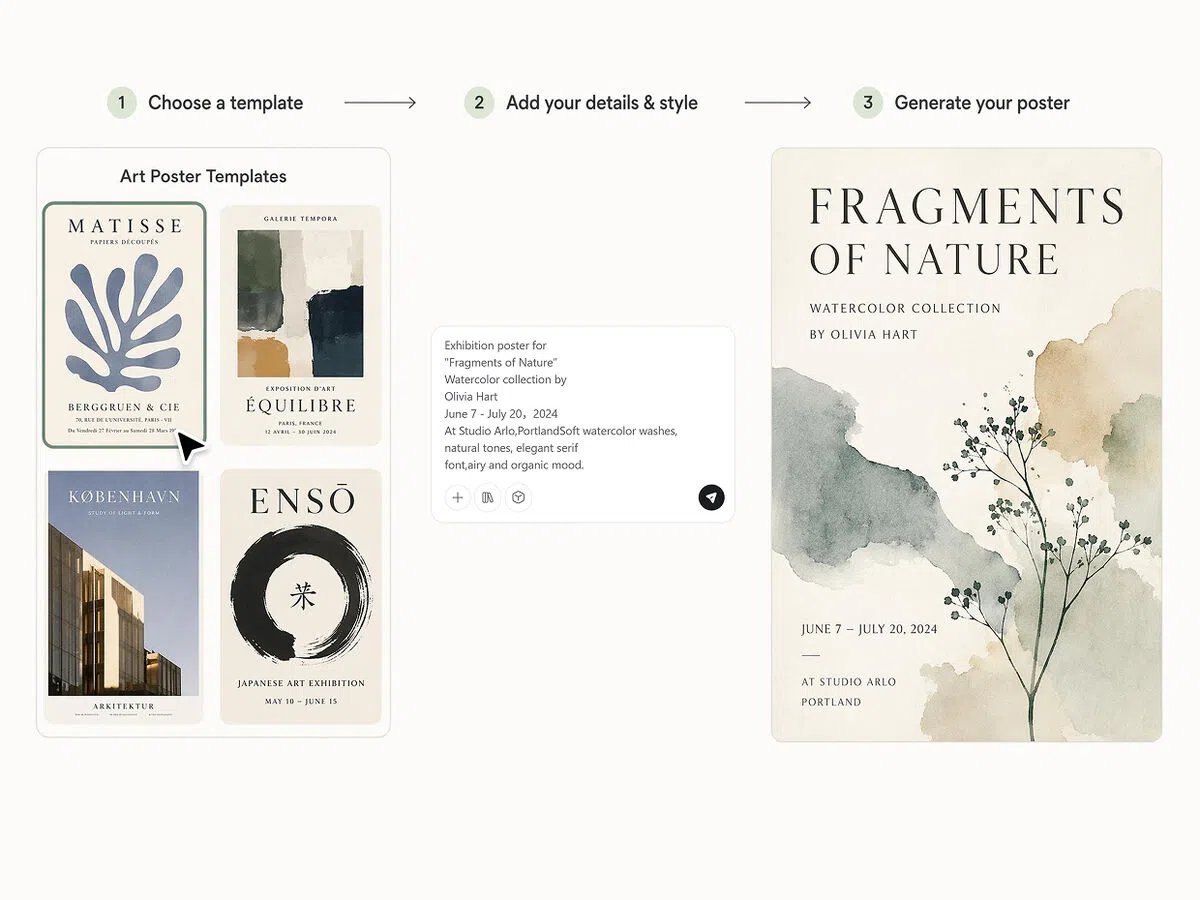Send the prompt with the arrow button
1200x900 pixels.
(x=711, y=497)
